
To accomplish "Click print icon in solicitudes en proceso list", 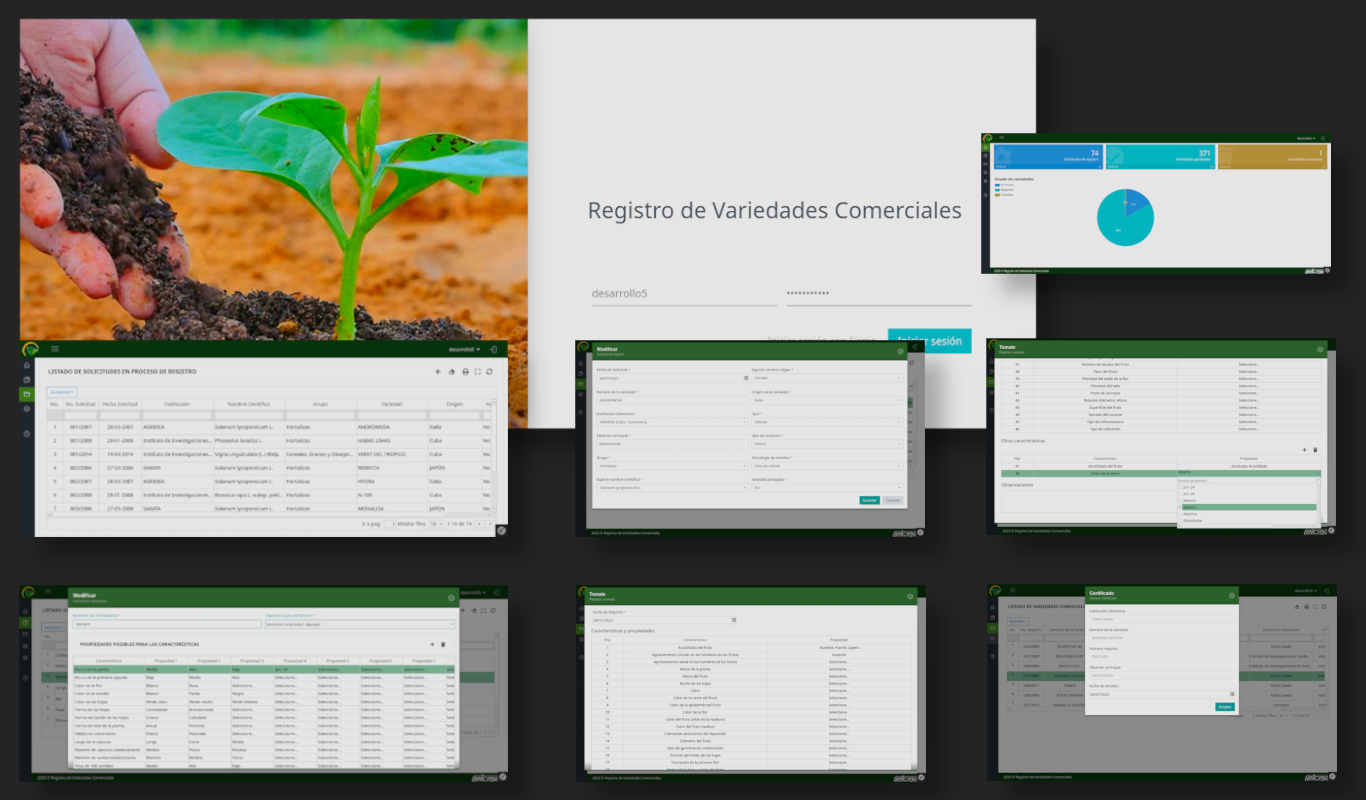I will pos(464,372).
